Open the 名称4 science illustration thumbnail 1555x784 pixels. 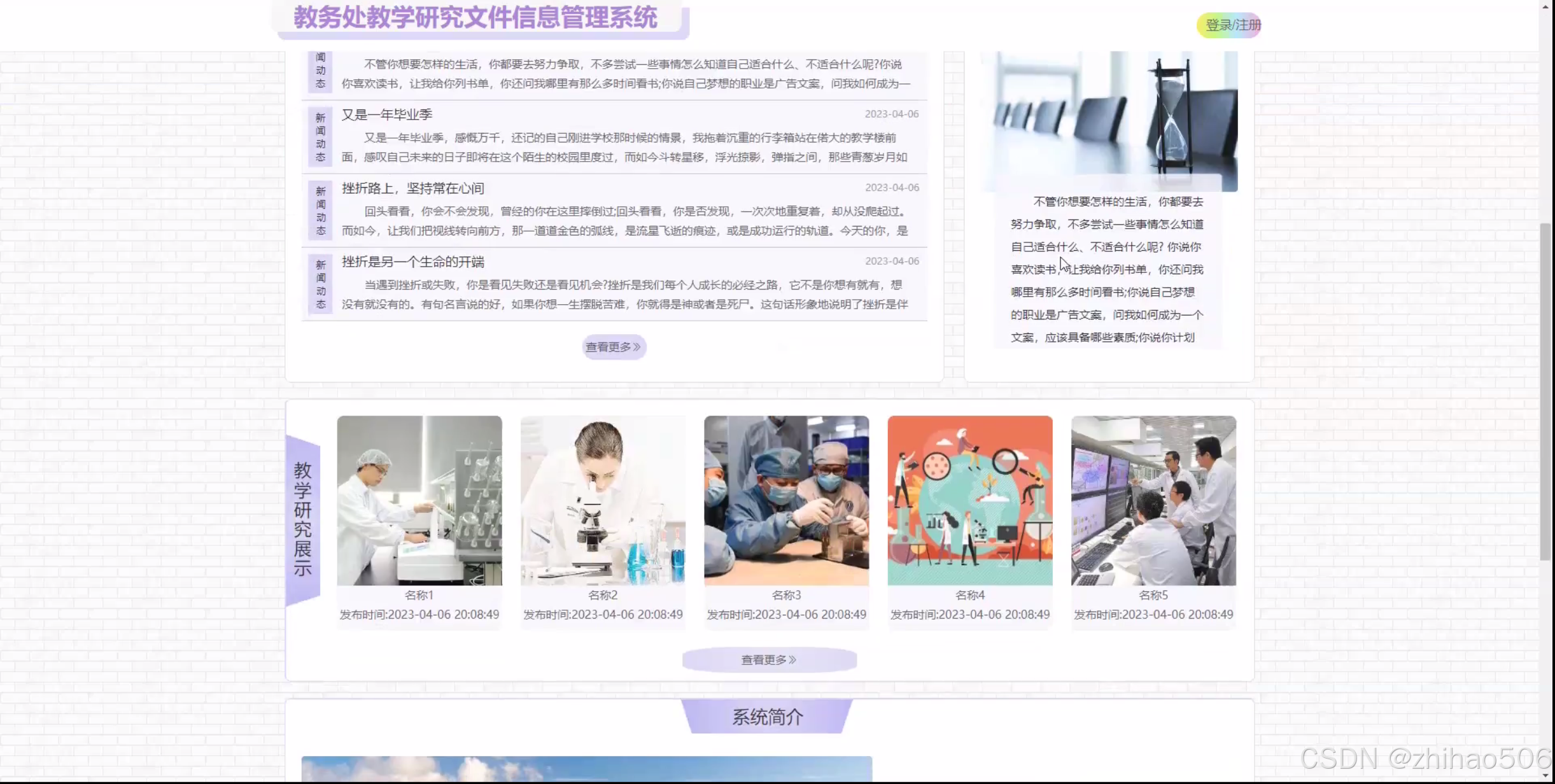click(969, 500)
